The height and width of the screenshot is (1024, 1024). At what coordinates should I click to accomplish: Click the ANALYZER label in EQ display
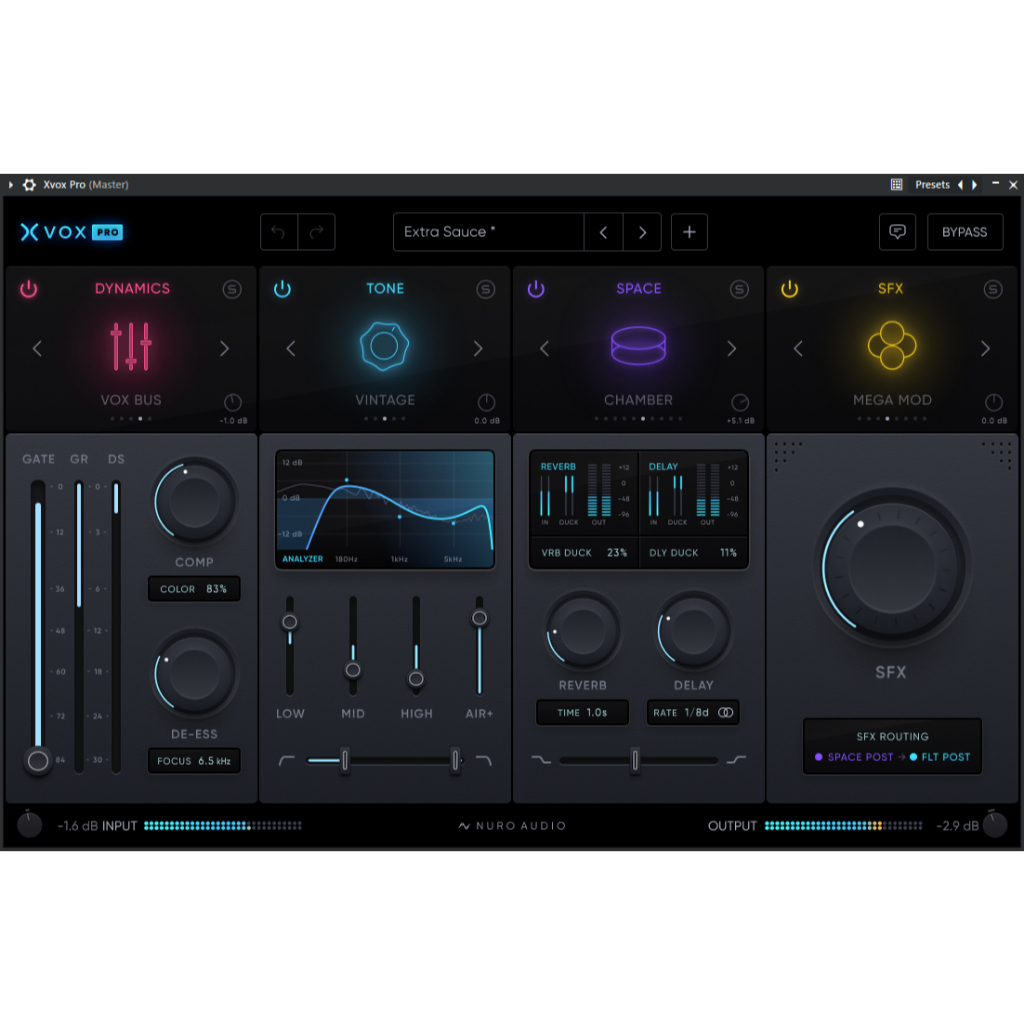pos(302,559)
